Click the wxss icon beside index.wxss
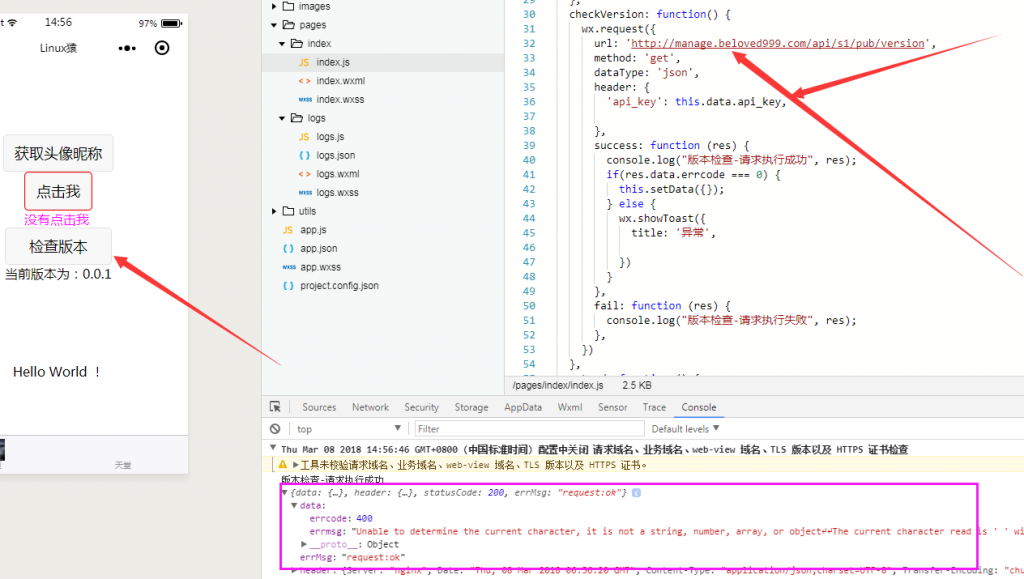1024x579 pixels. point(305,99)
